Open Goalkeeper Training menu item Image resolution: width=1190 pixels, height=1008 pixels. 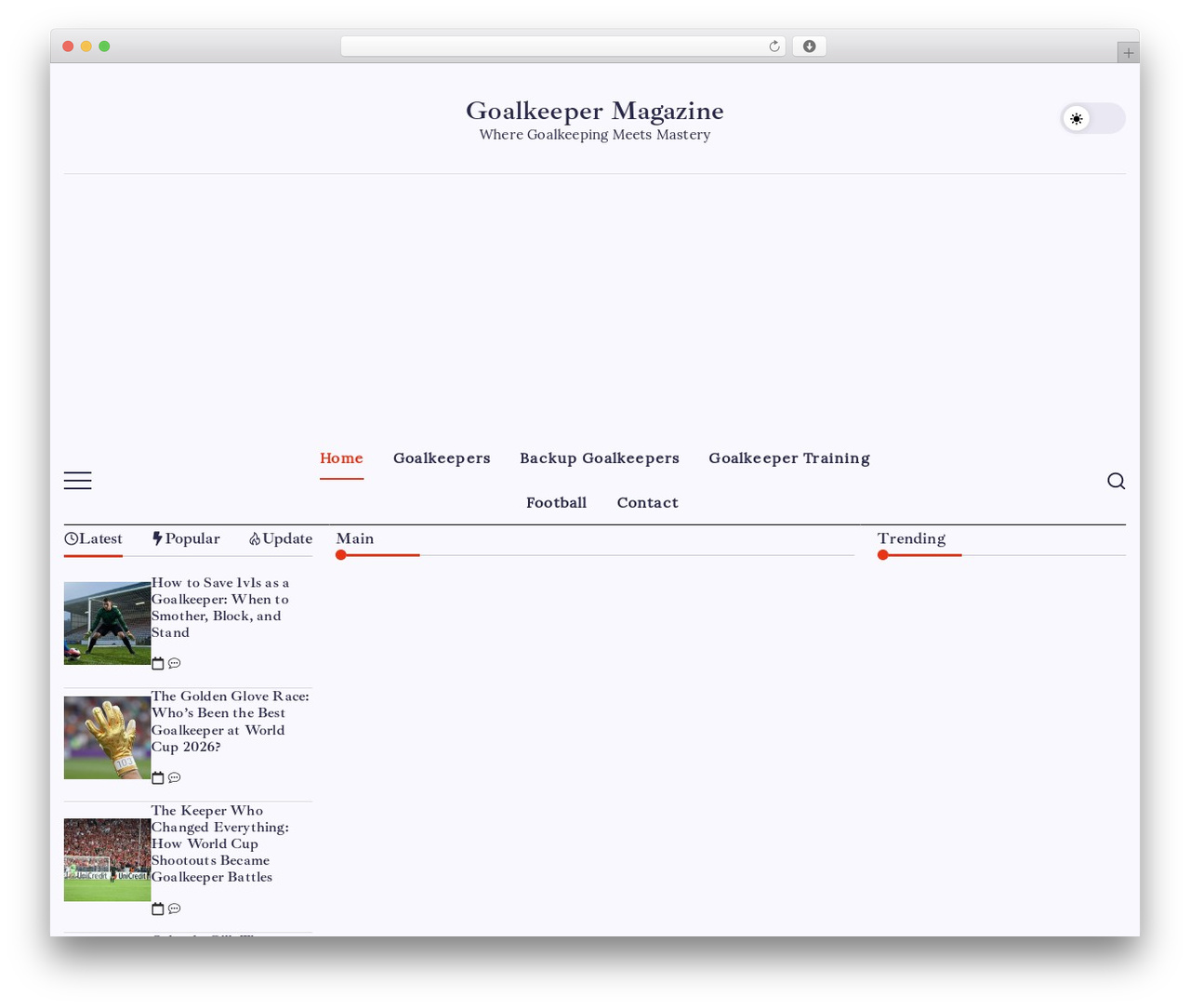789,458
